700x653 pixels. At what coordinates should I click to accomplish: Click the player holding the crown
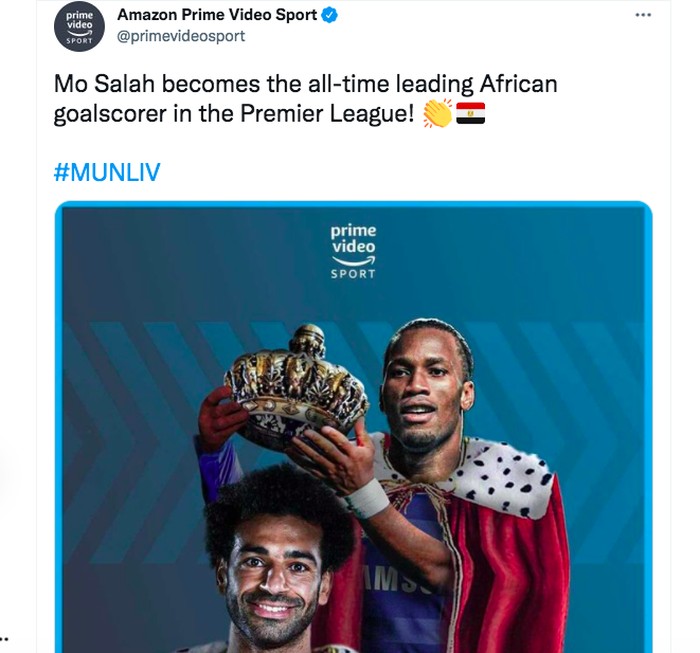point(426,385)
